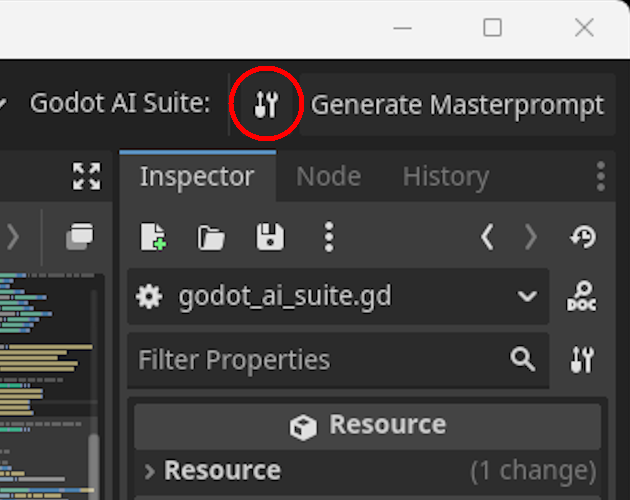Open extra resource options vertical dots
This screenshot has height=500, width=630.
click(x=329, y=237)
